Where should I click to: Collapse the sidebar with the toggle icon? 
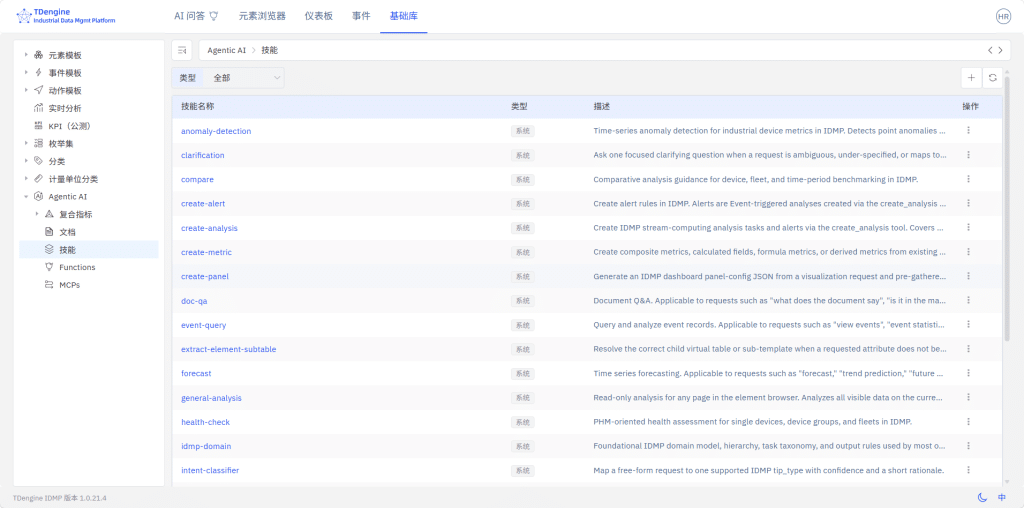[182, 50]
